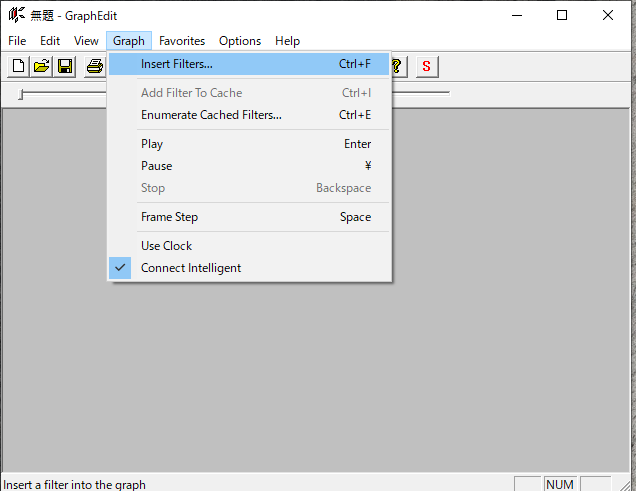636x491 pixels.
Task: Close the open Graph menu
Action: 129,41
